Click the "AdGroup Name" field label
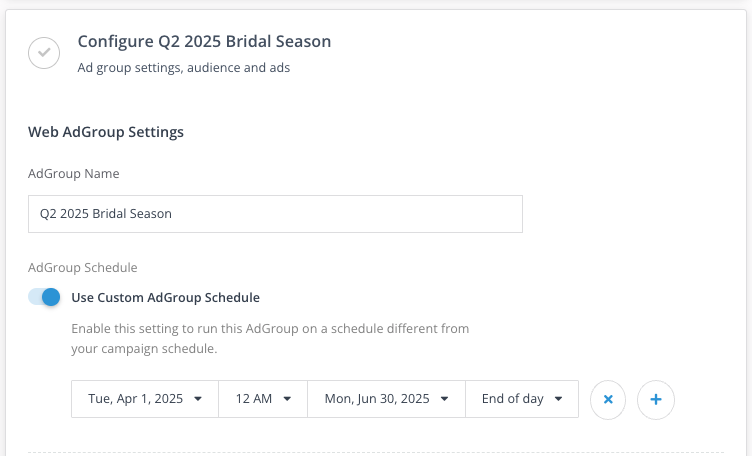 73,174
